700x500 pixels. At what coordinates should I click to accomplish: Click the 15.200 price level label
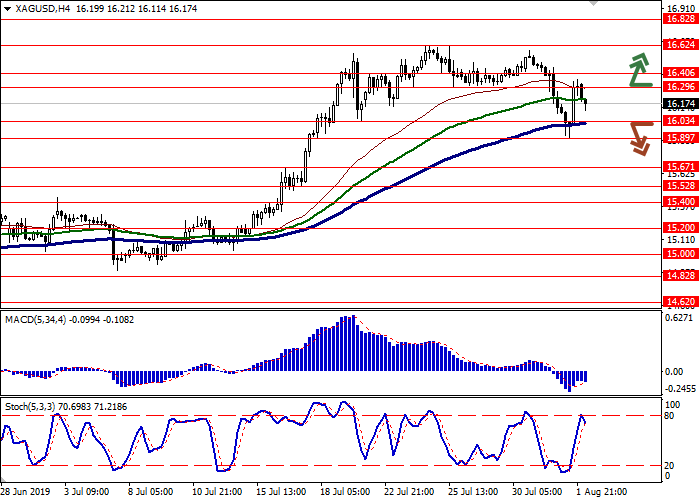click(x=679, y=227)
